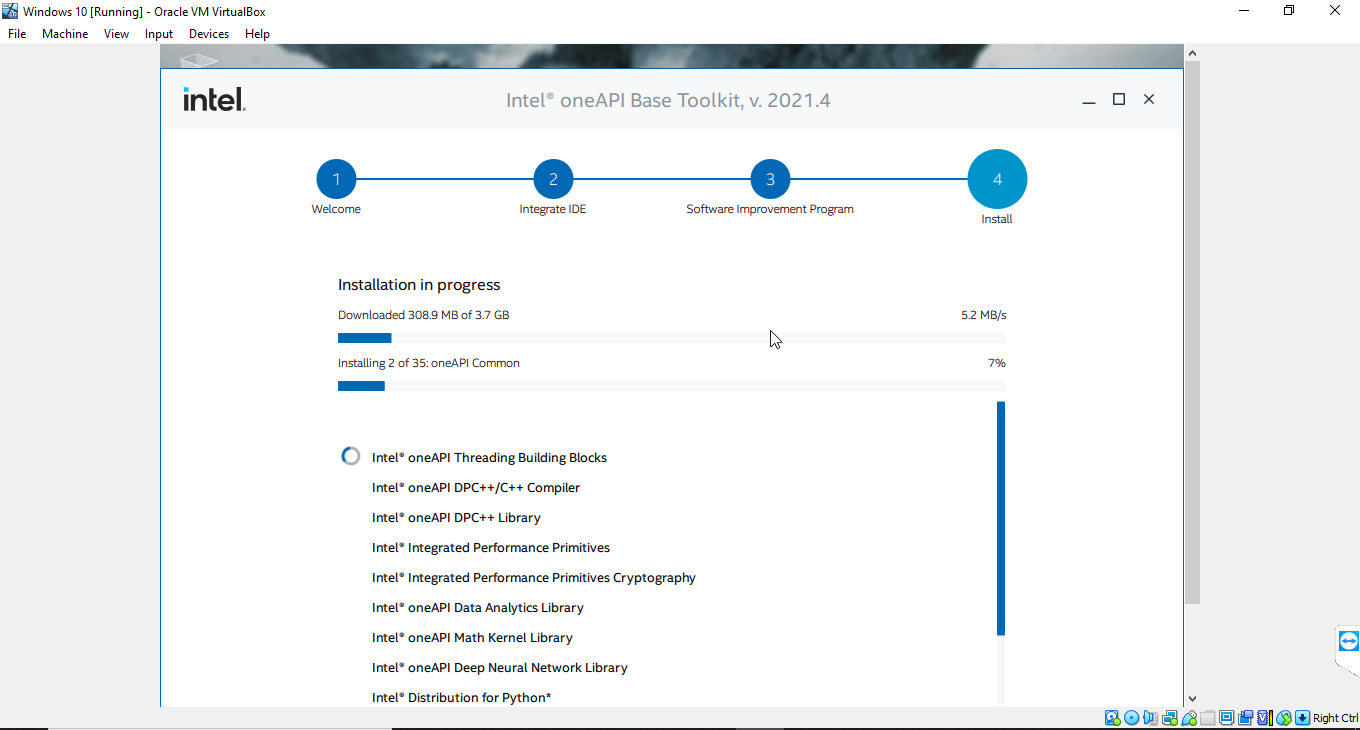Click the optical drives status icon
1360x730 pixels.
pos(1131,718)
